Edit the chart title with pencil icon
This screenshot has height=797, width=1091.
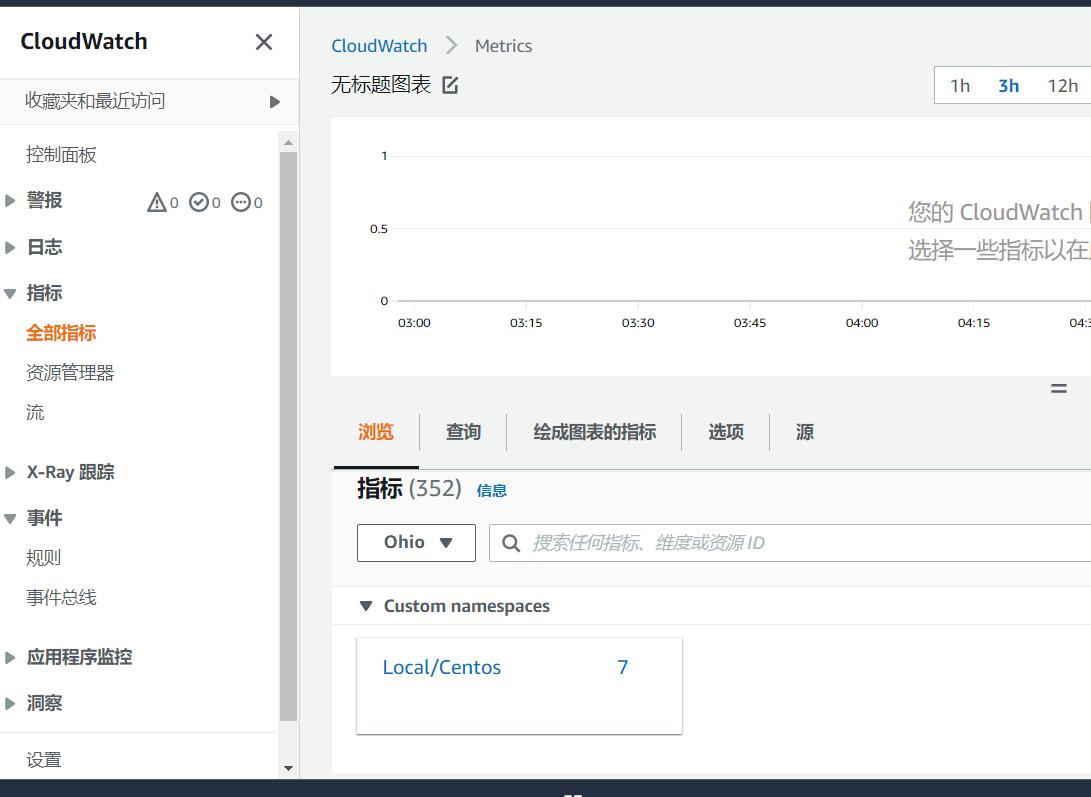click(450, 85)
